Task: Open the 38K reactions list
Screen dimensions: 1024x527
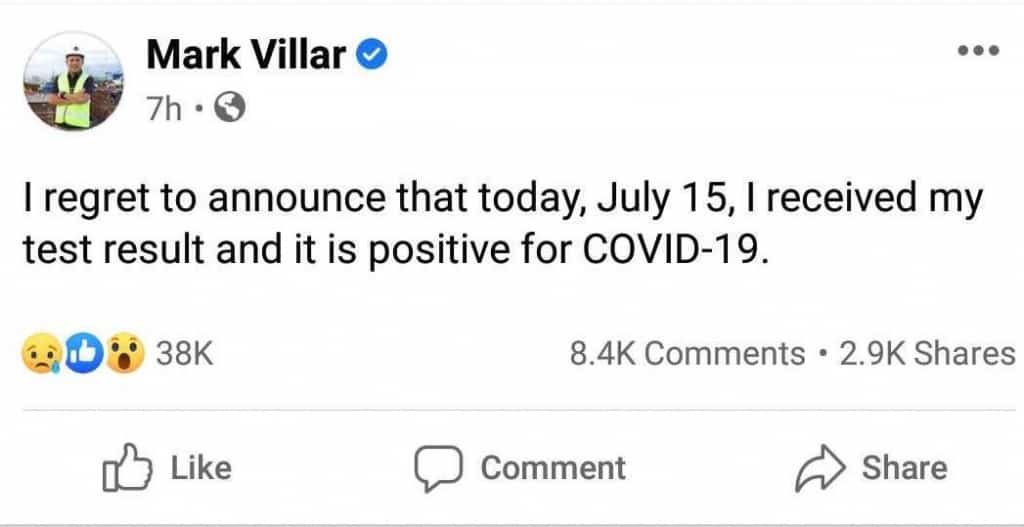Action: 185,354
